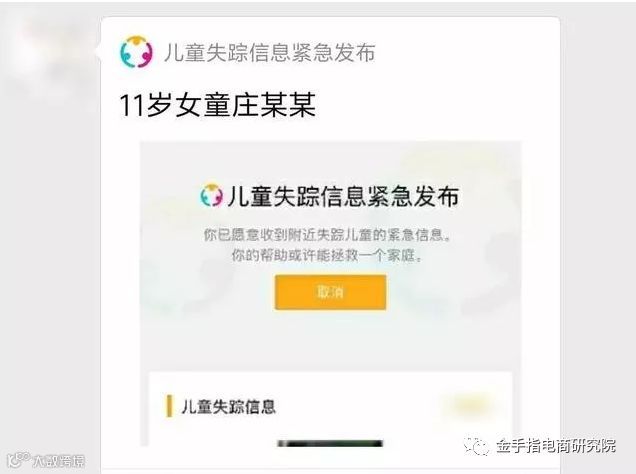
Task: Open article title 11岁女童庄某某
Action: coord(217,105)
